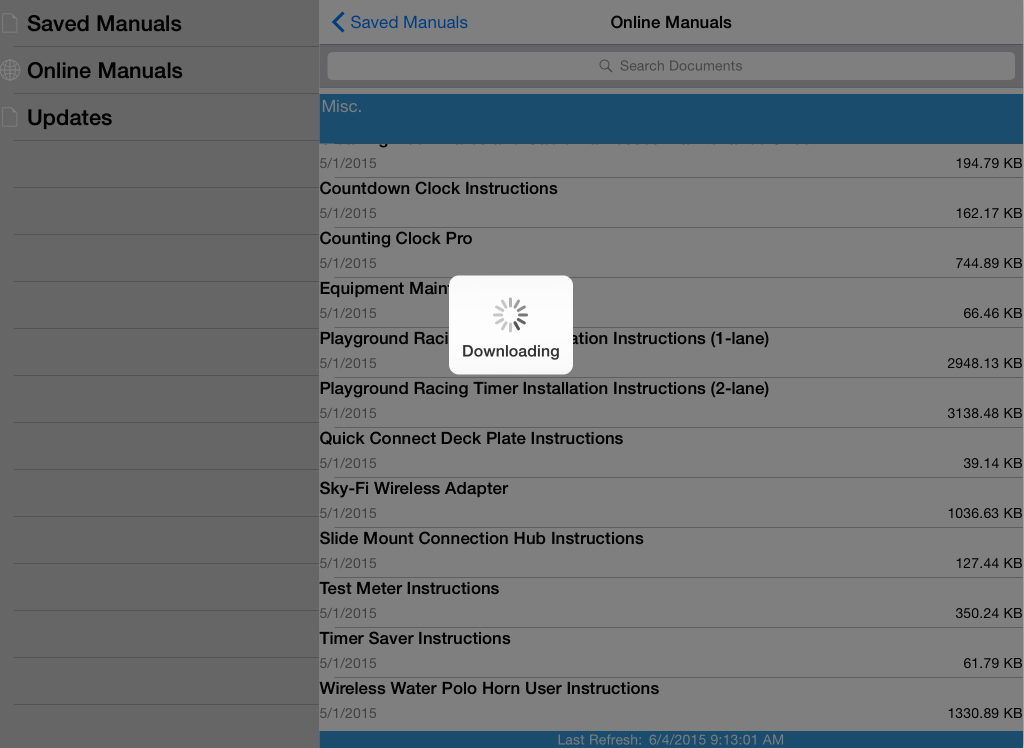Click the 194.79 KB file size
Screen dimensions: 1024x748
(x=988, y=163)
